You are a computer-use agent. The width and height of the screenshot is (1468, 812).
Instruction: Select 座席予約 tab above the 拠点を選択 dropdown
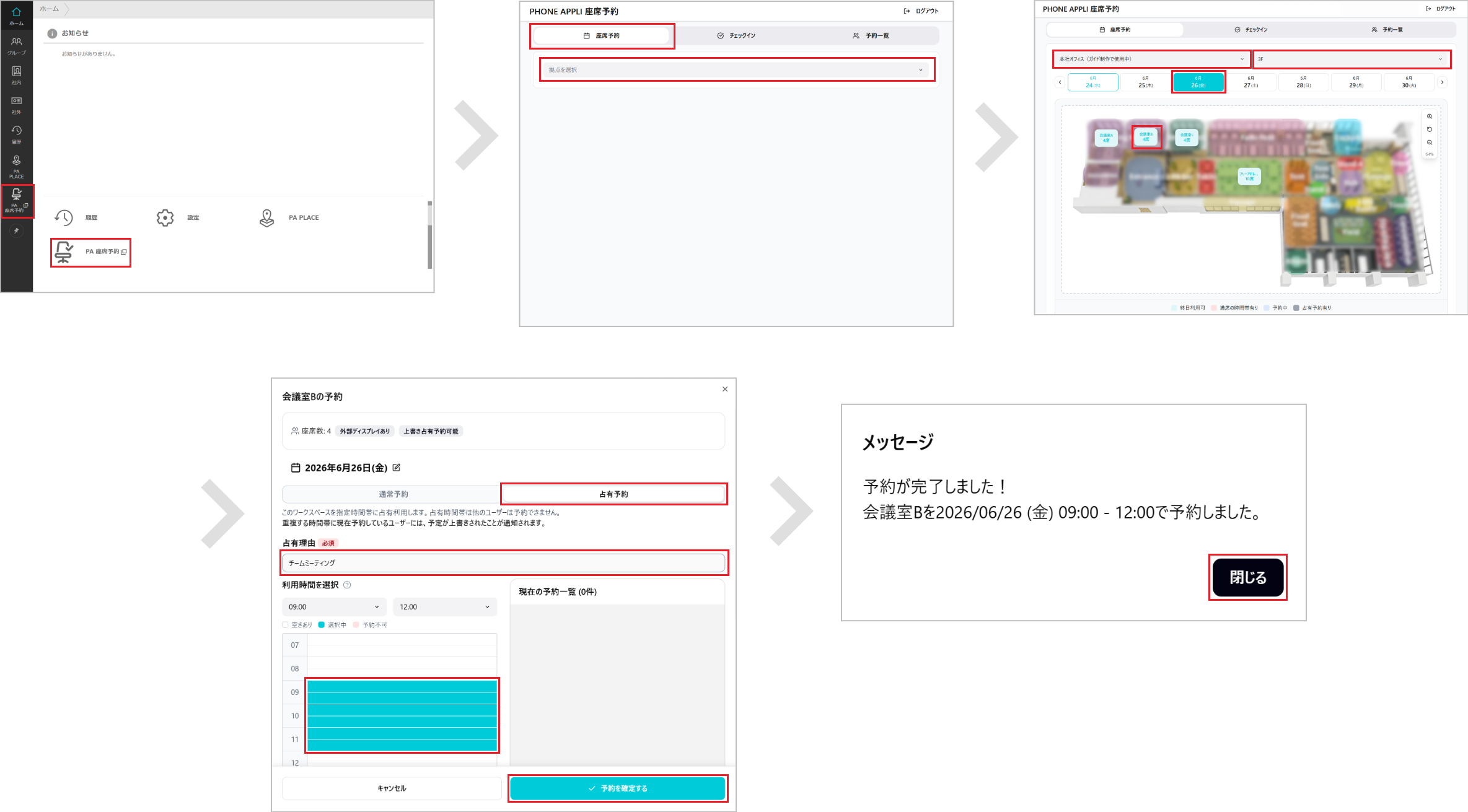(x=601, y=36)
